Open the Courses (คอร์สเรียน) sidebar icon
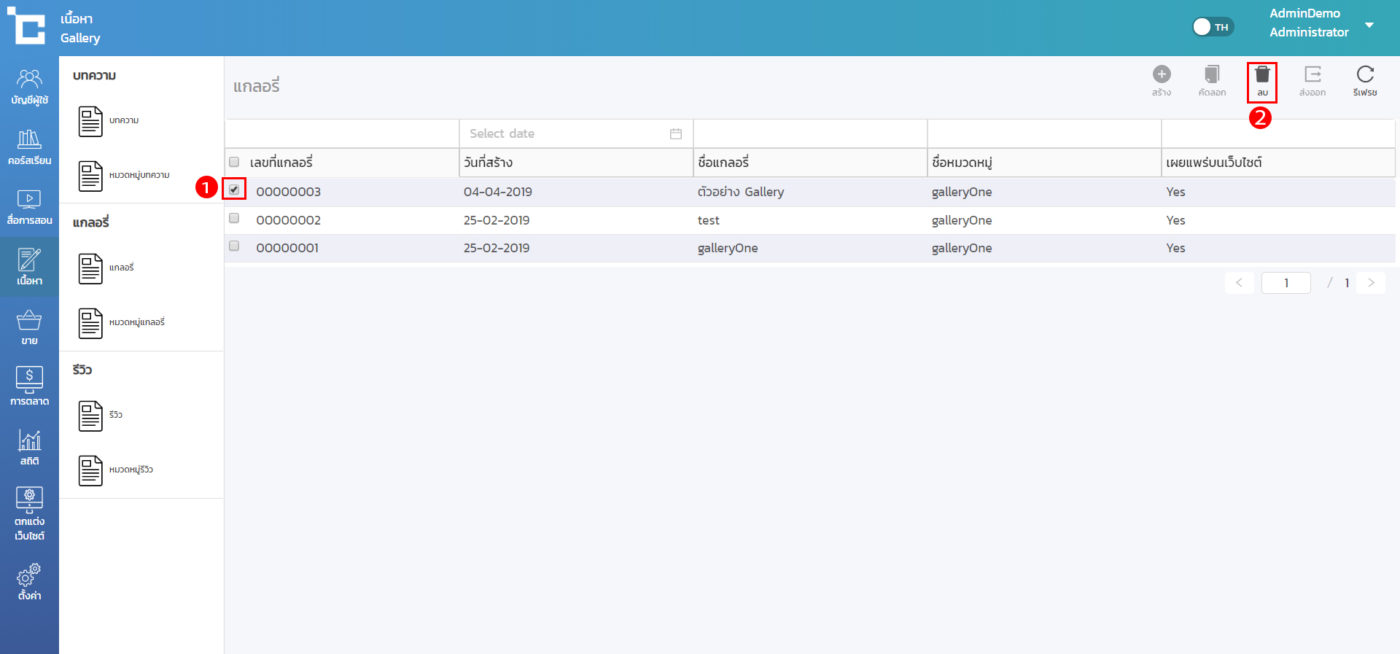Screen dimensions: 1400x654 coord(29,146)
